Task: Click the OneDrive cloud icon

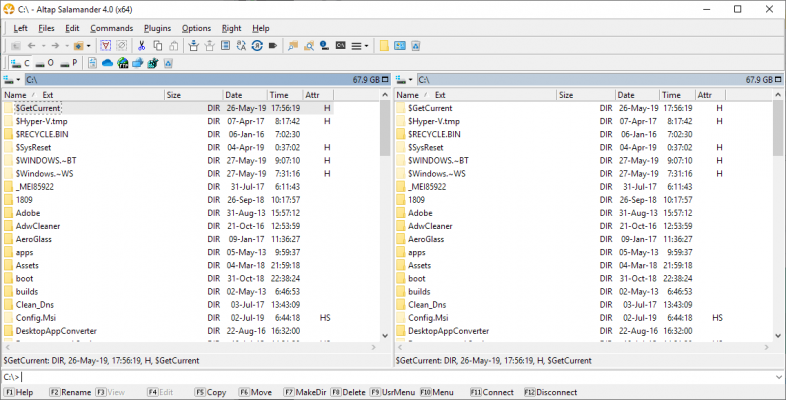Action: [107, 63]
